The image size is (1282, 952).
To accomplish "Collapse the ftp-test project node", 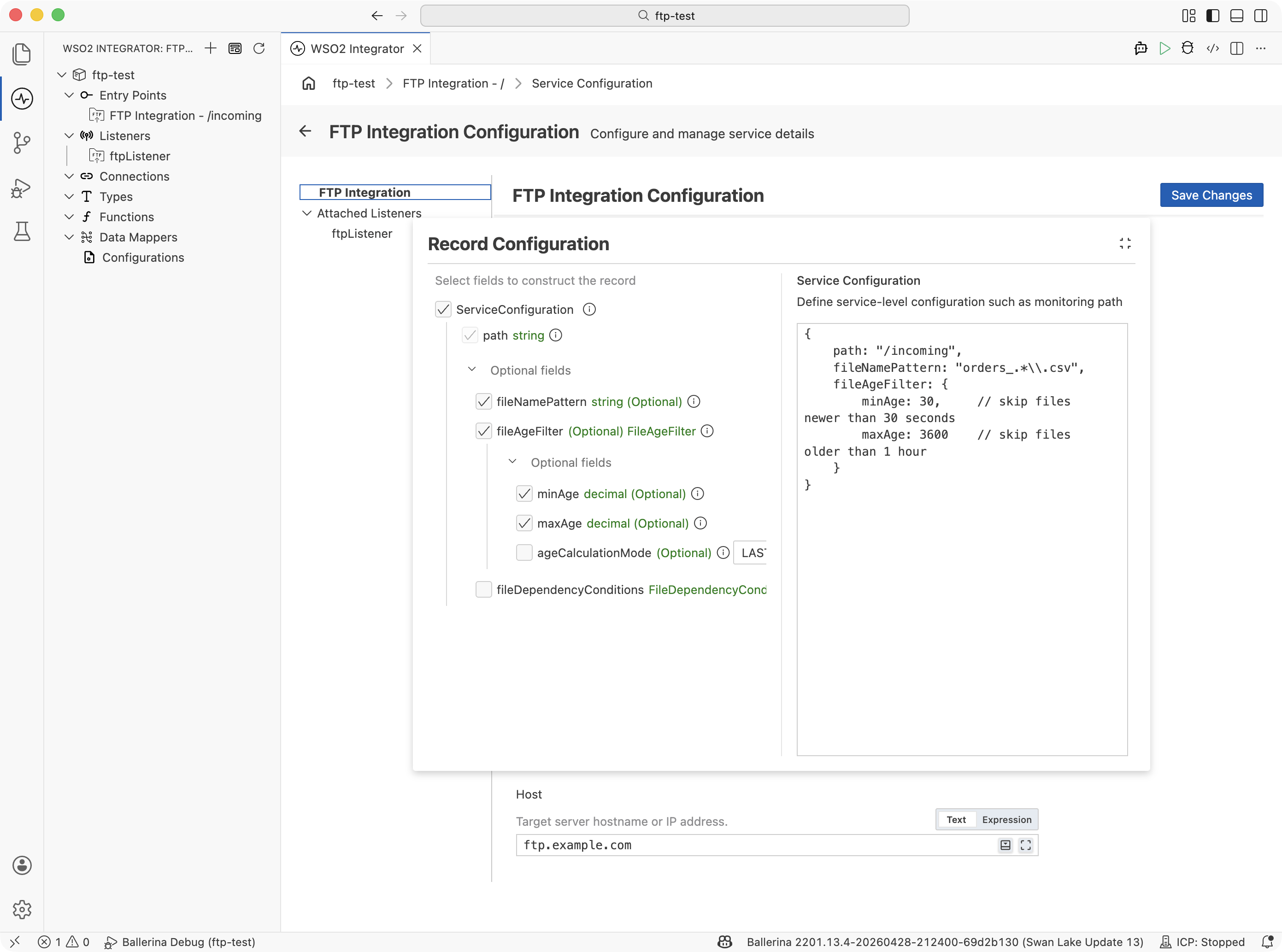I will [x=62, y=75].
